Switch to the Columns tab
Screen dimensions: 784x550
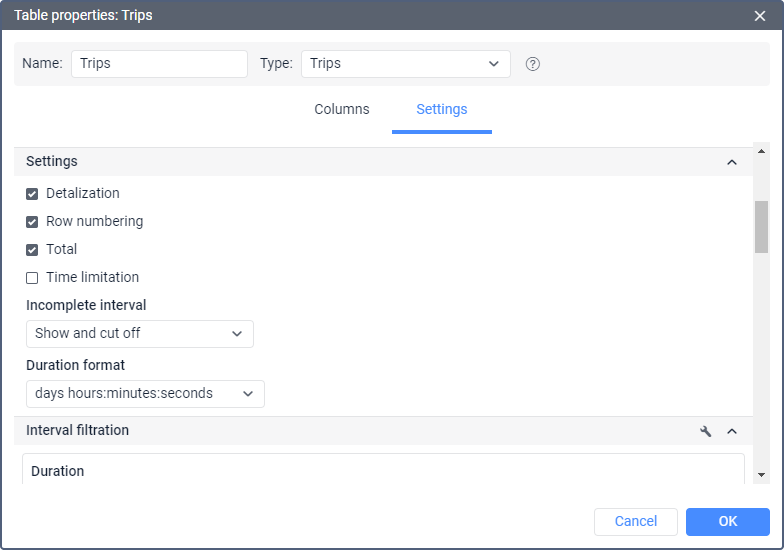pyautogui.click(x=342, y=110)
